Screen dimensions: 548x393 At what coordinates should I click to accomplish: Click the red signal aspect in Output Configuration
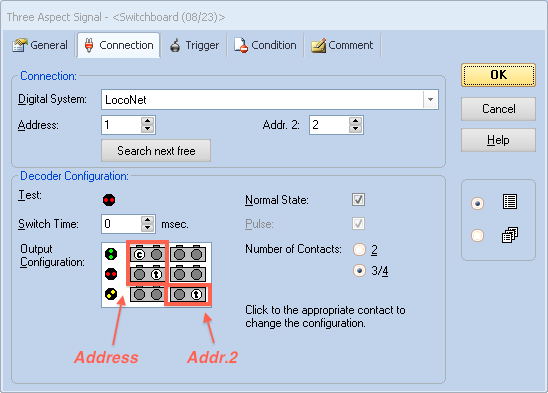tap(111, 274)
